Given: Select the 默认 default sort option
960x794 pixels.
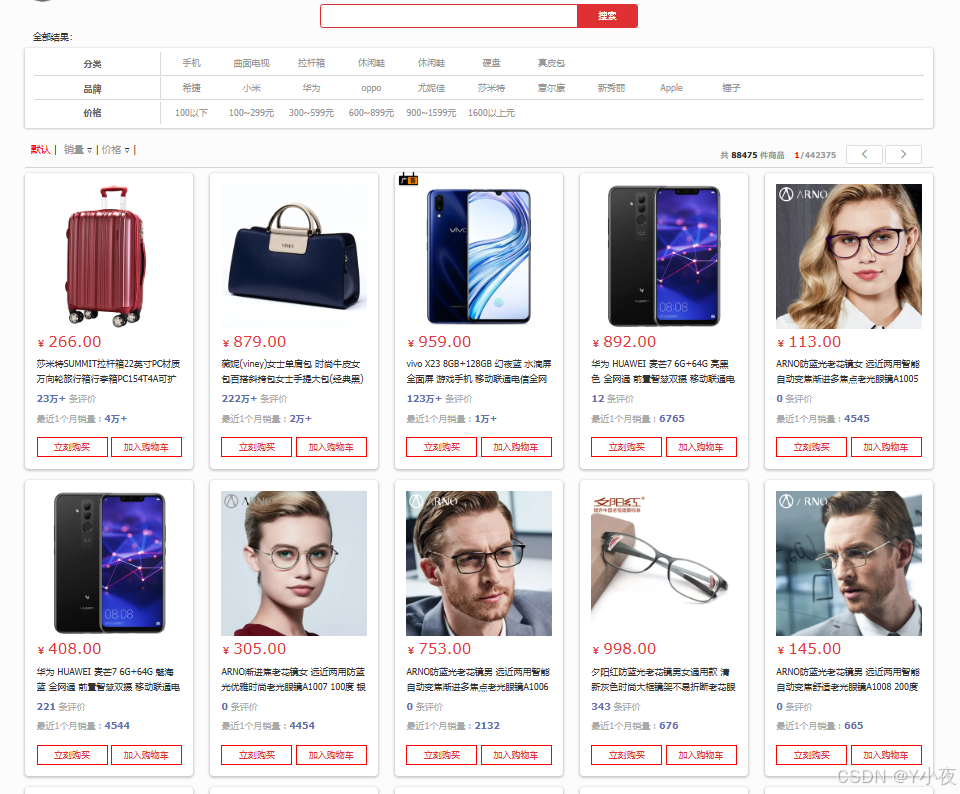Looking at the screenshot, I should click(40, 149).
